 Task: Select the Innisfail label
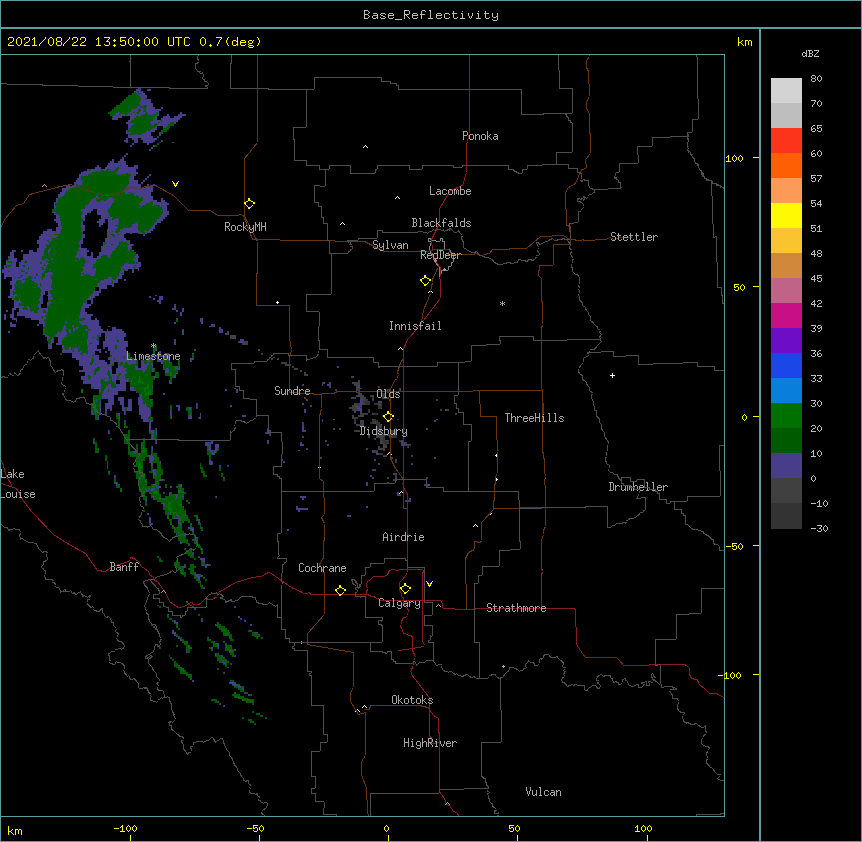pos(415,326)
